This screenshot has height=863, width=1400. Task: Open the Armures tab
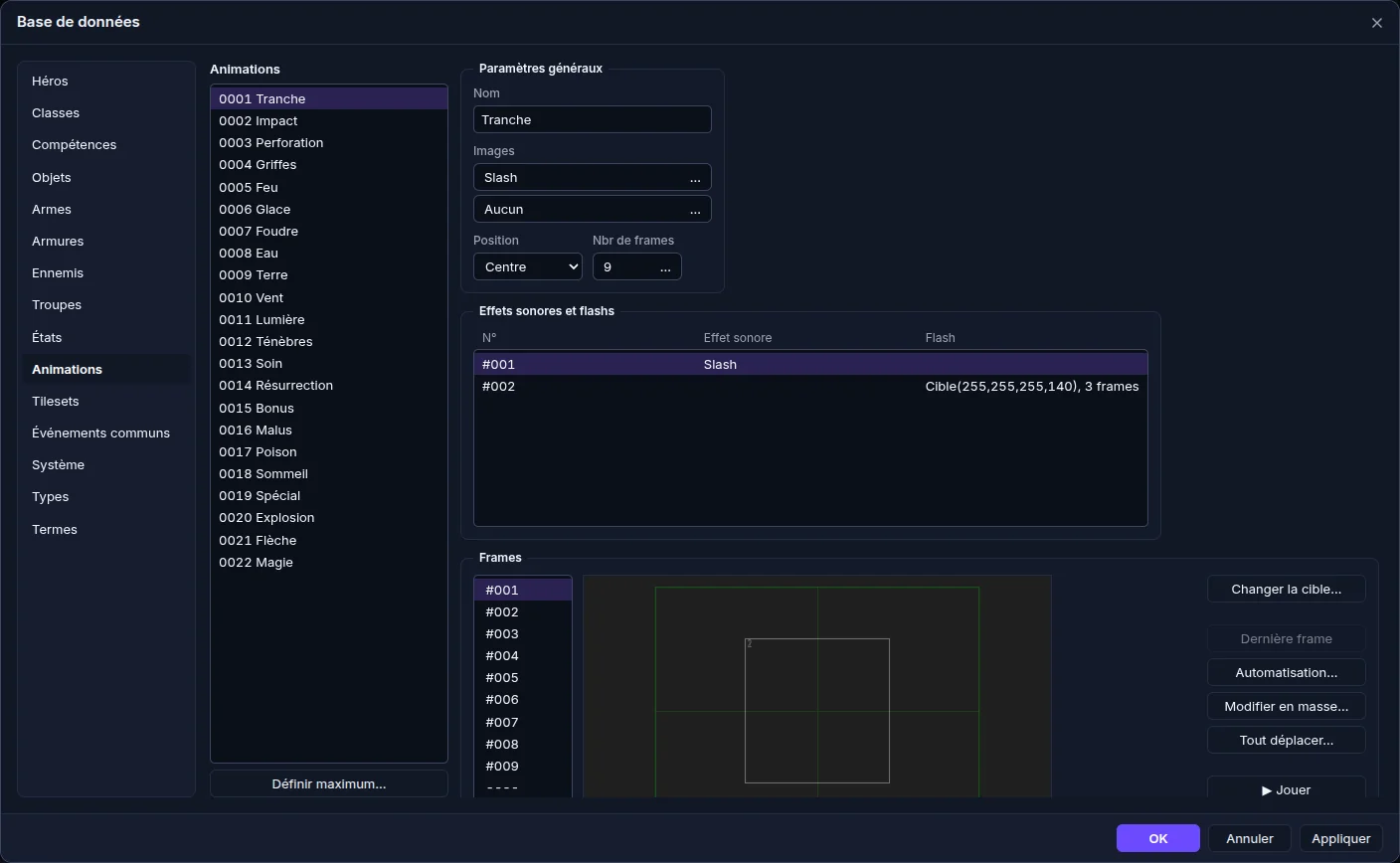pyautogui.click(x=106, y=241)
